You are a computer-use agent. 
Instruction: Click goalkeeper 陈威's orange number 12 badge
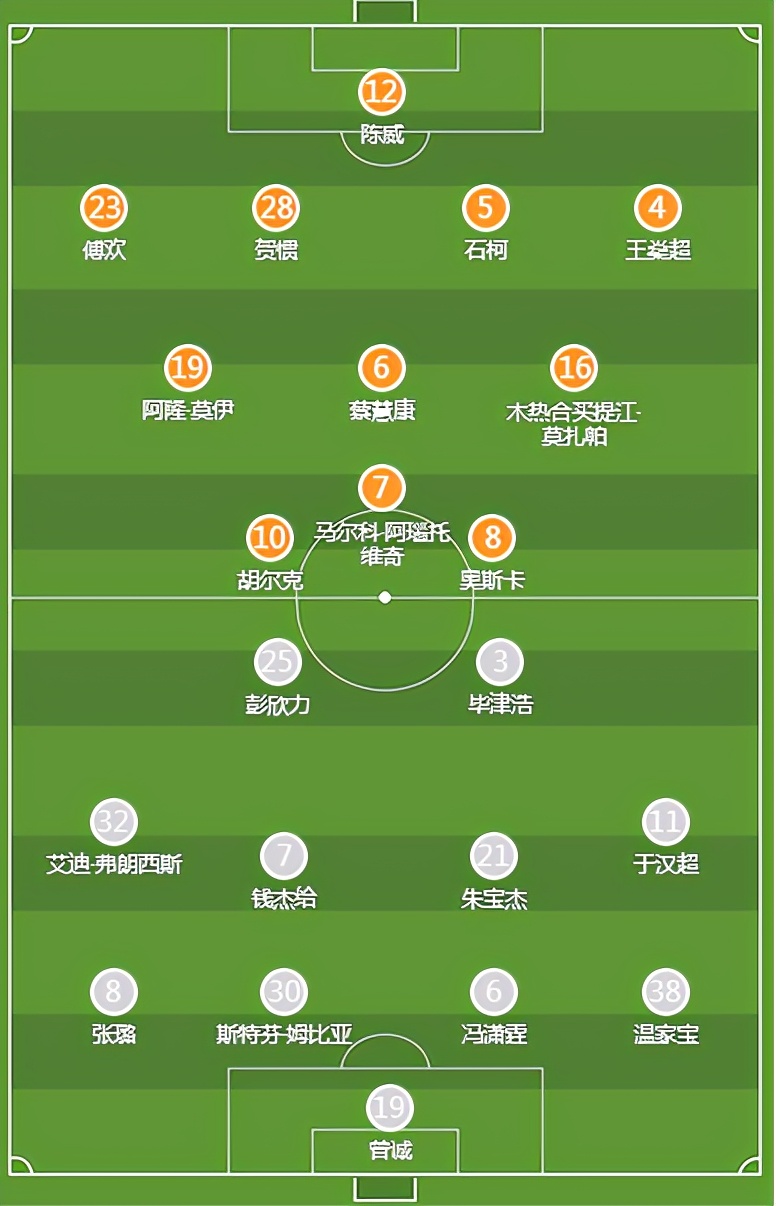381,93
